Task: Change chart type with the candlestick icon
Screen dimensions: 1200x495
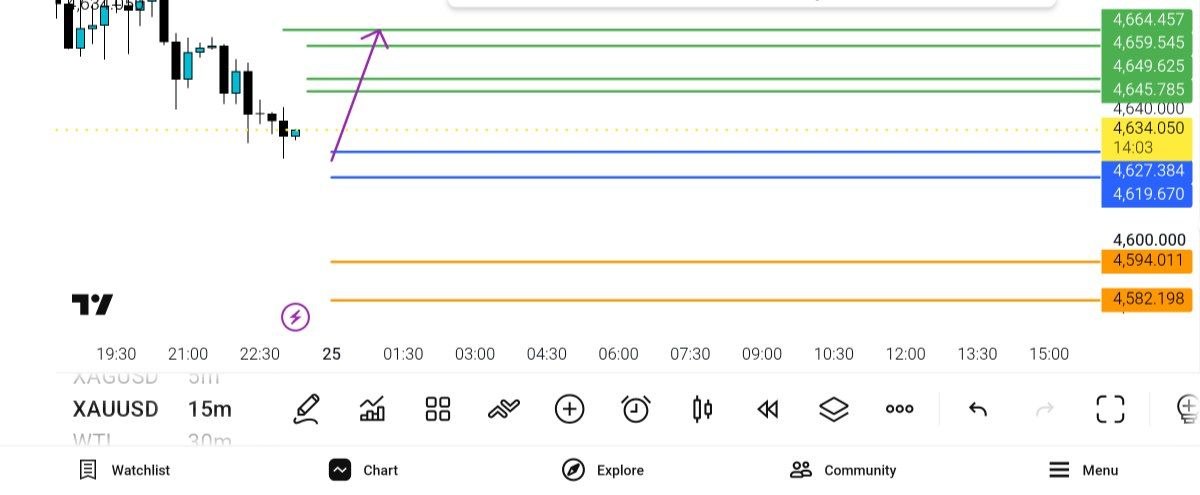Action: [x=702, y=409]
